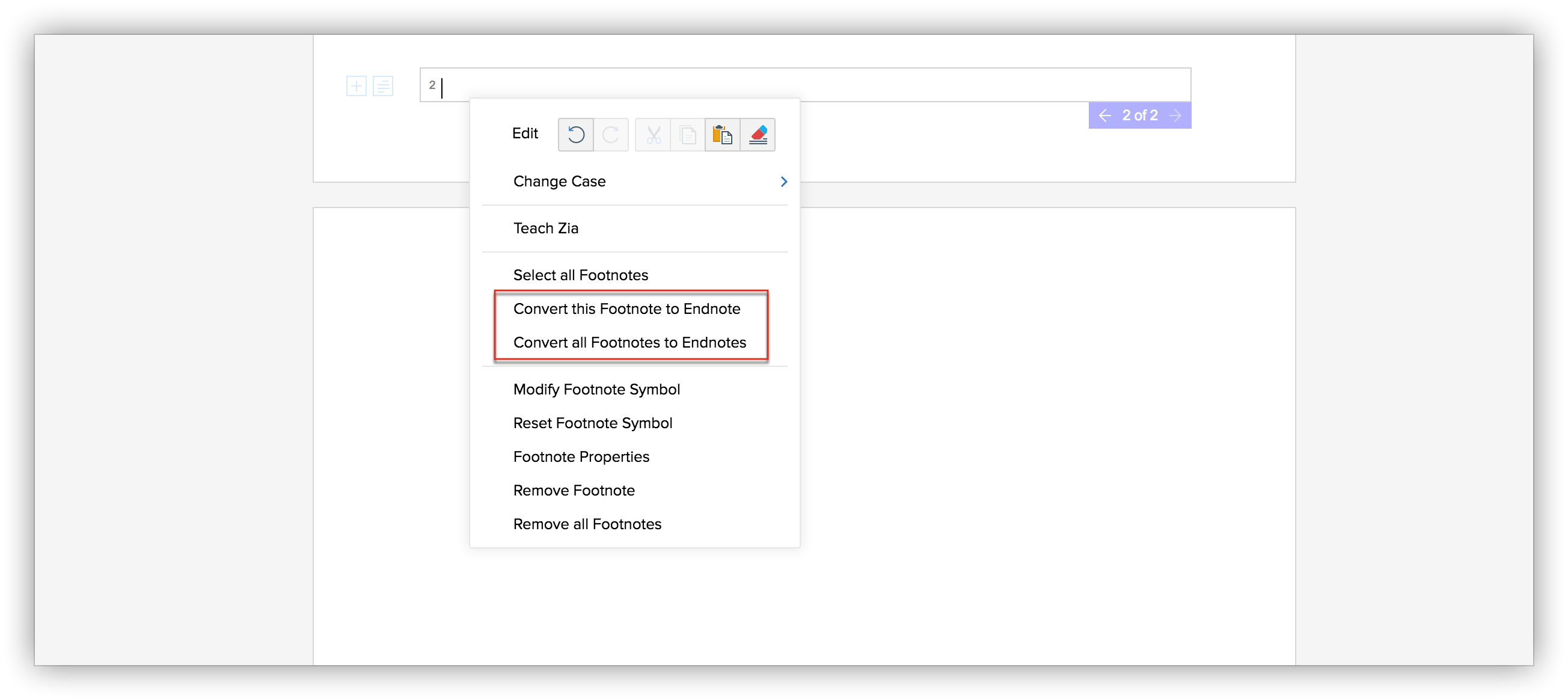Open the Change Case menu entry
The image size is (1568, 700).
(559, 182)
